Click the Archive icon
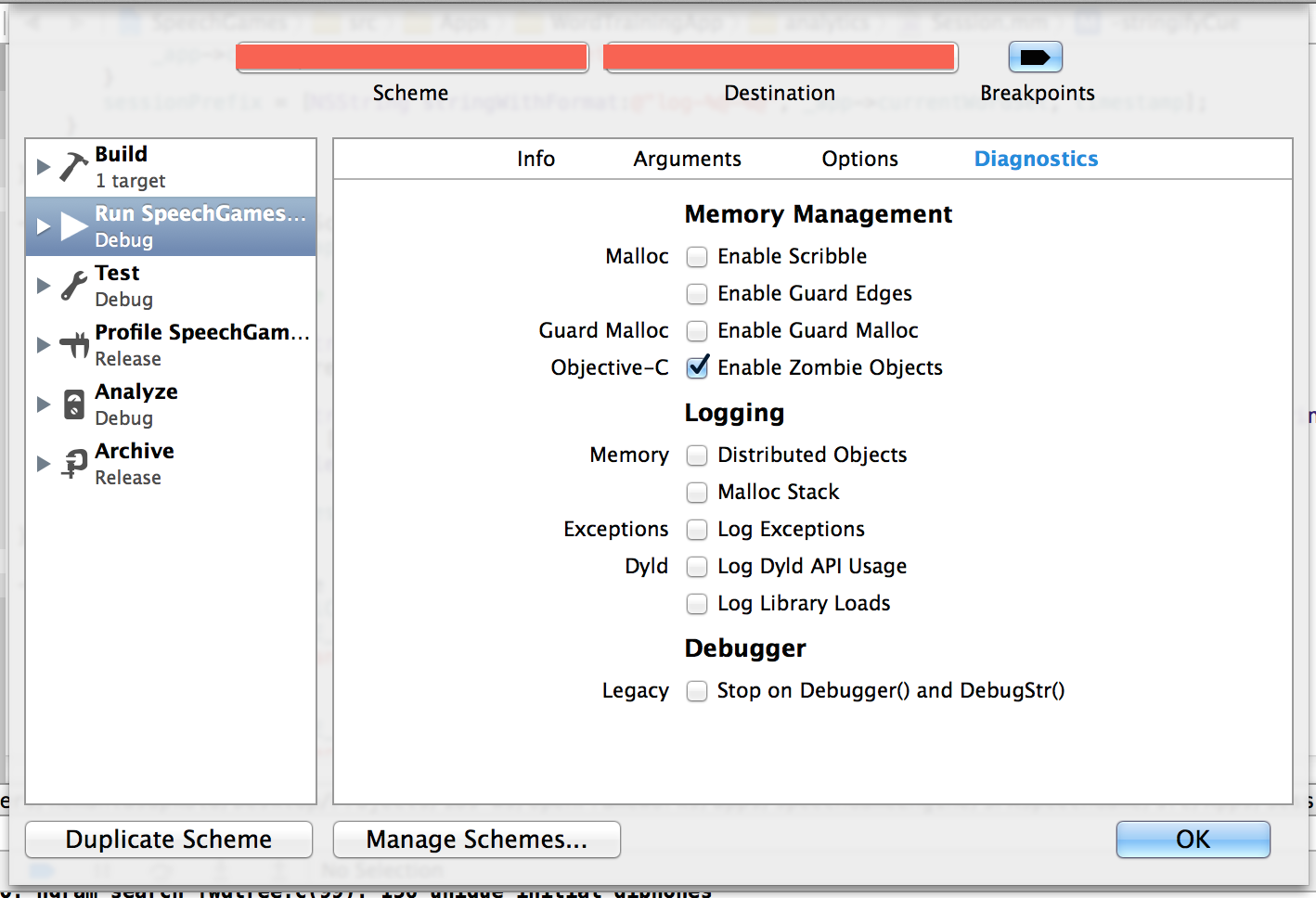 tap(74, 464)
